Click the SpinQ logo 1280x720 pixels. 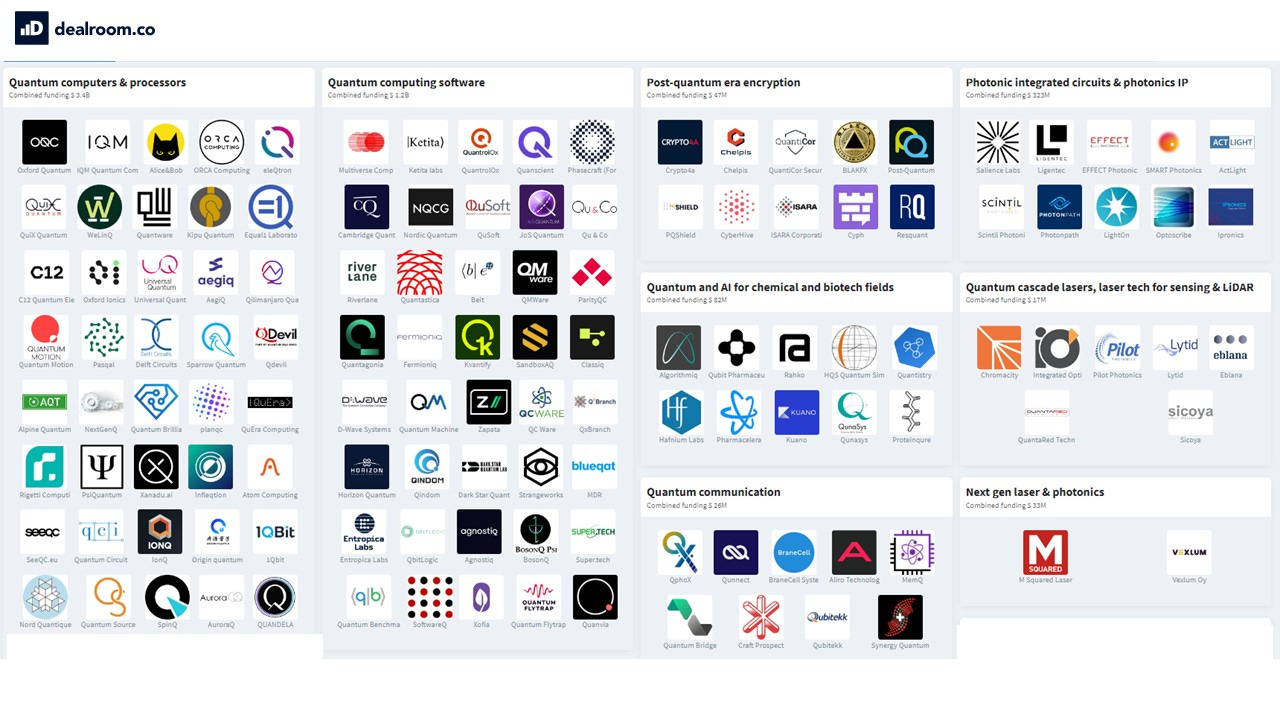pos(167,597)
